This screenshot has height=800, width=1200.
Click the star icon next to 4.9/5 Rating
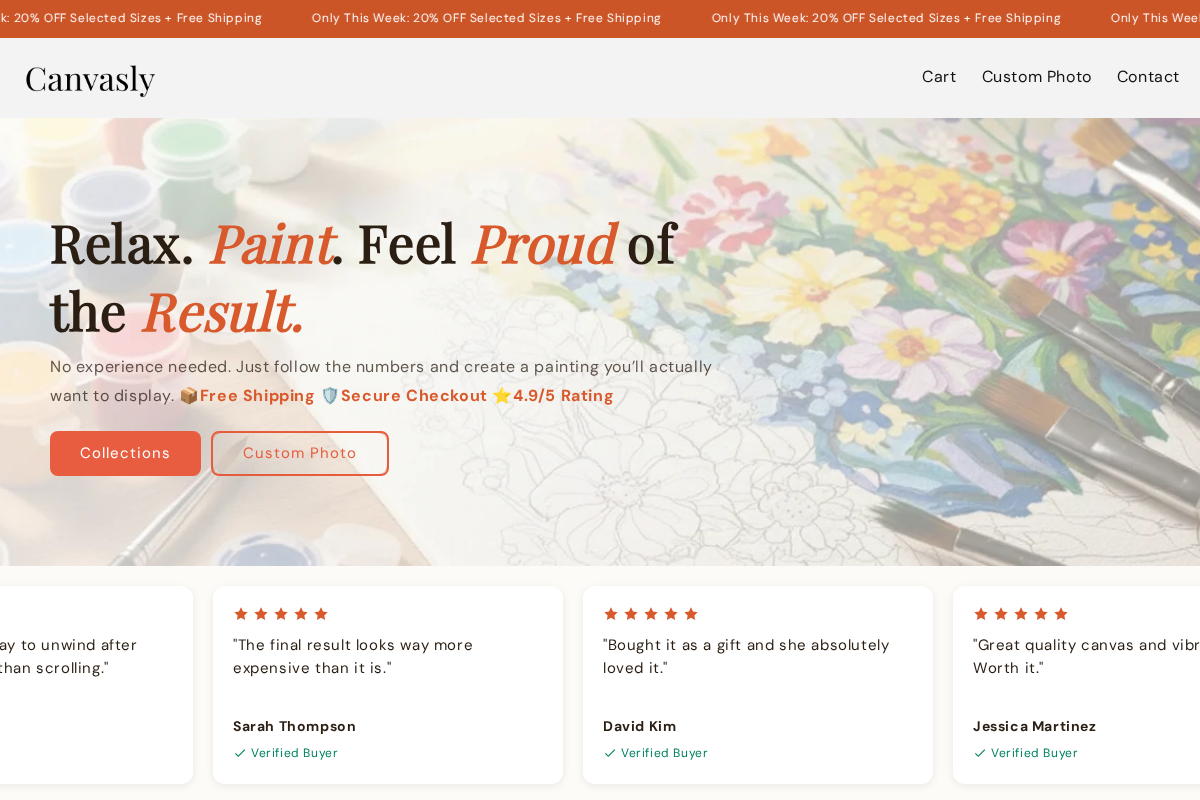pos(502,395)
